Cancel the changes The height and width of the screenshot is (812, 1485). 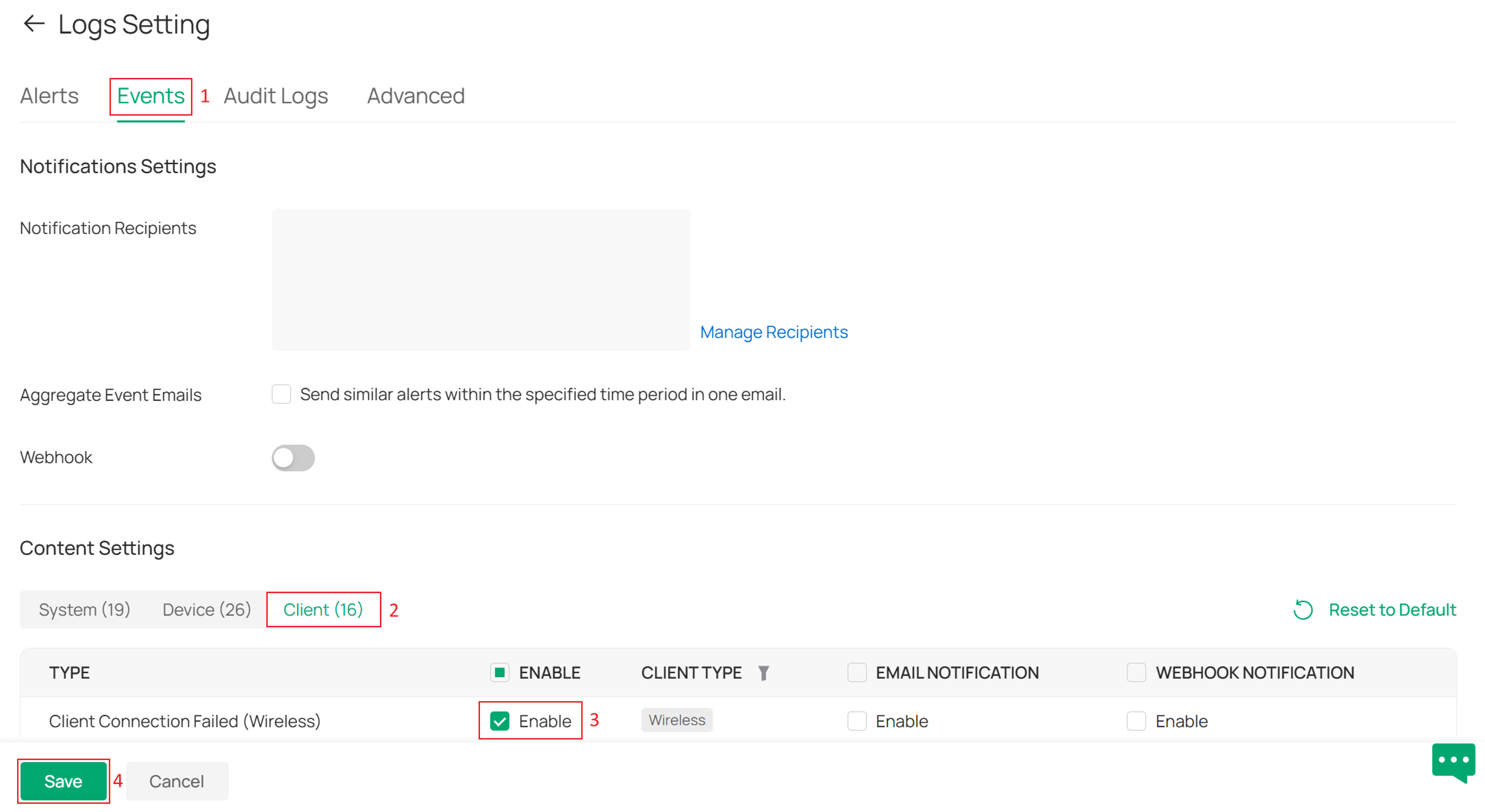pyautogui.click(x=177, y=781)
